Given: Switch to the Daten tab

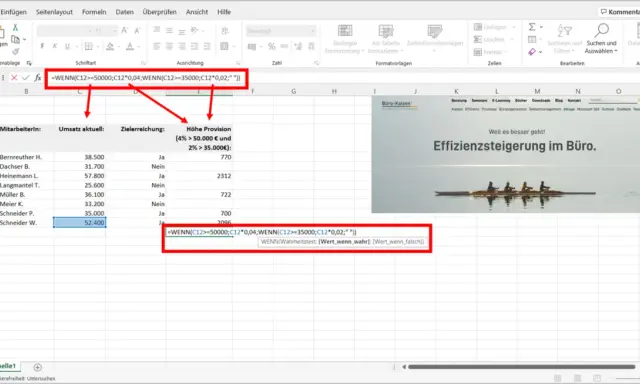Looking at the screenshot, I should tap(124, 12).
